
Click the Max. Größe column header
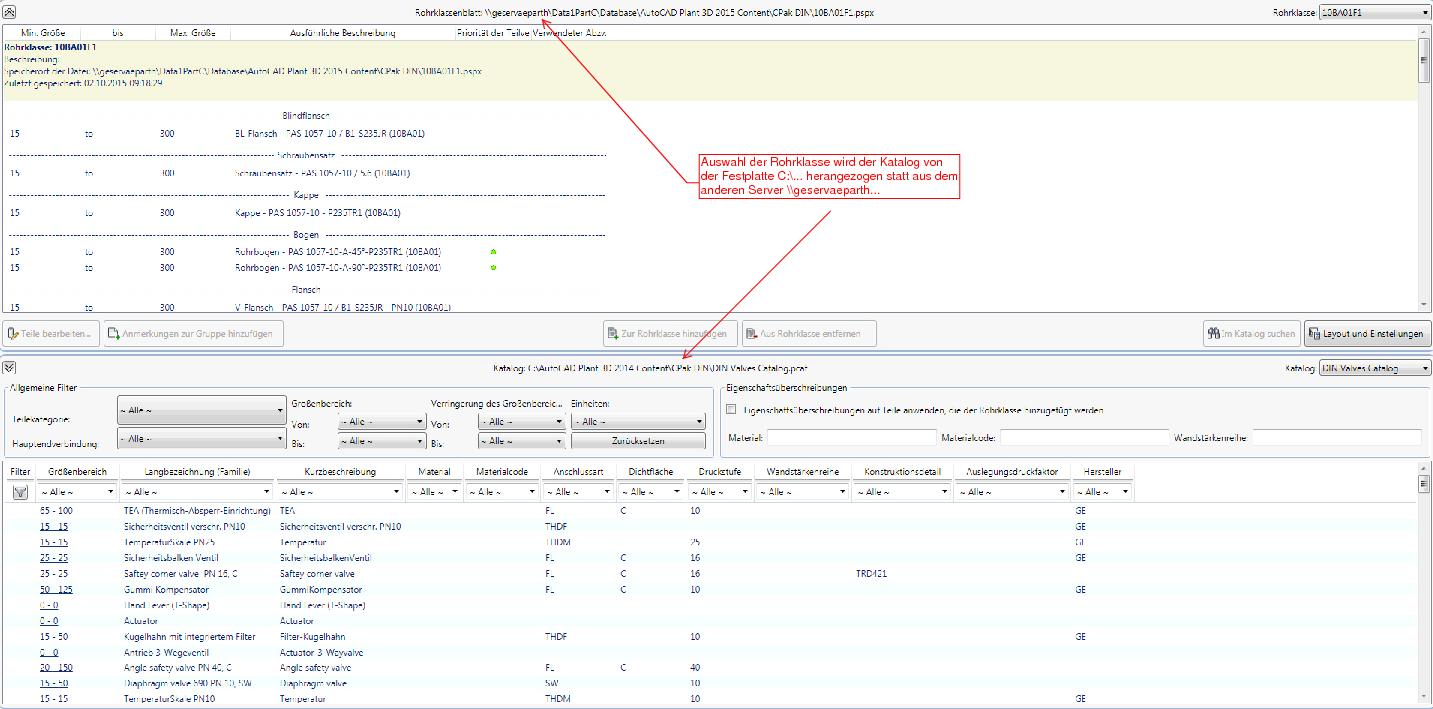(194, 33)
